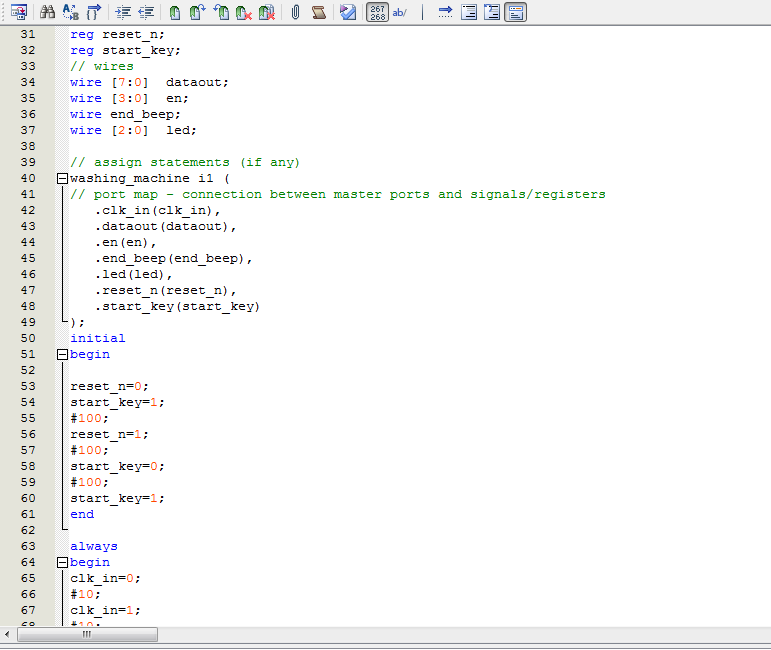
Task: Click the leftmost toolbar icon
Action: click(18, 12)
